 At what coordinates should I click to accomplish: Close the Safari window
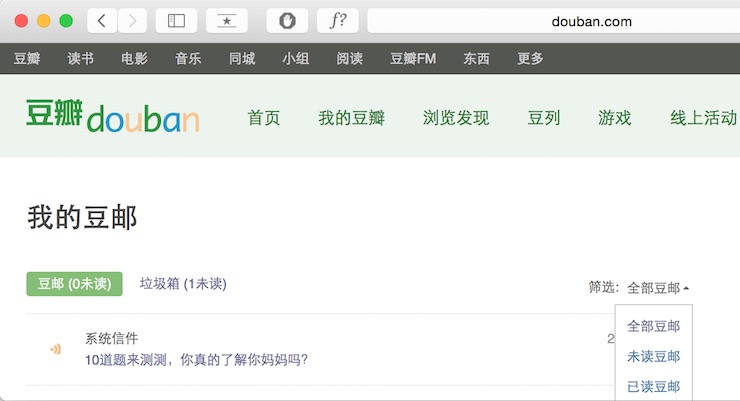(x=21, y=21)
